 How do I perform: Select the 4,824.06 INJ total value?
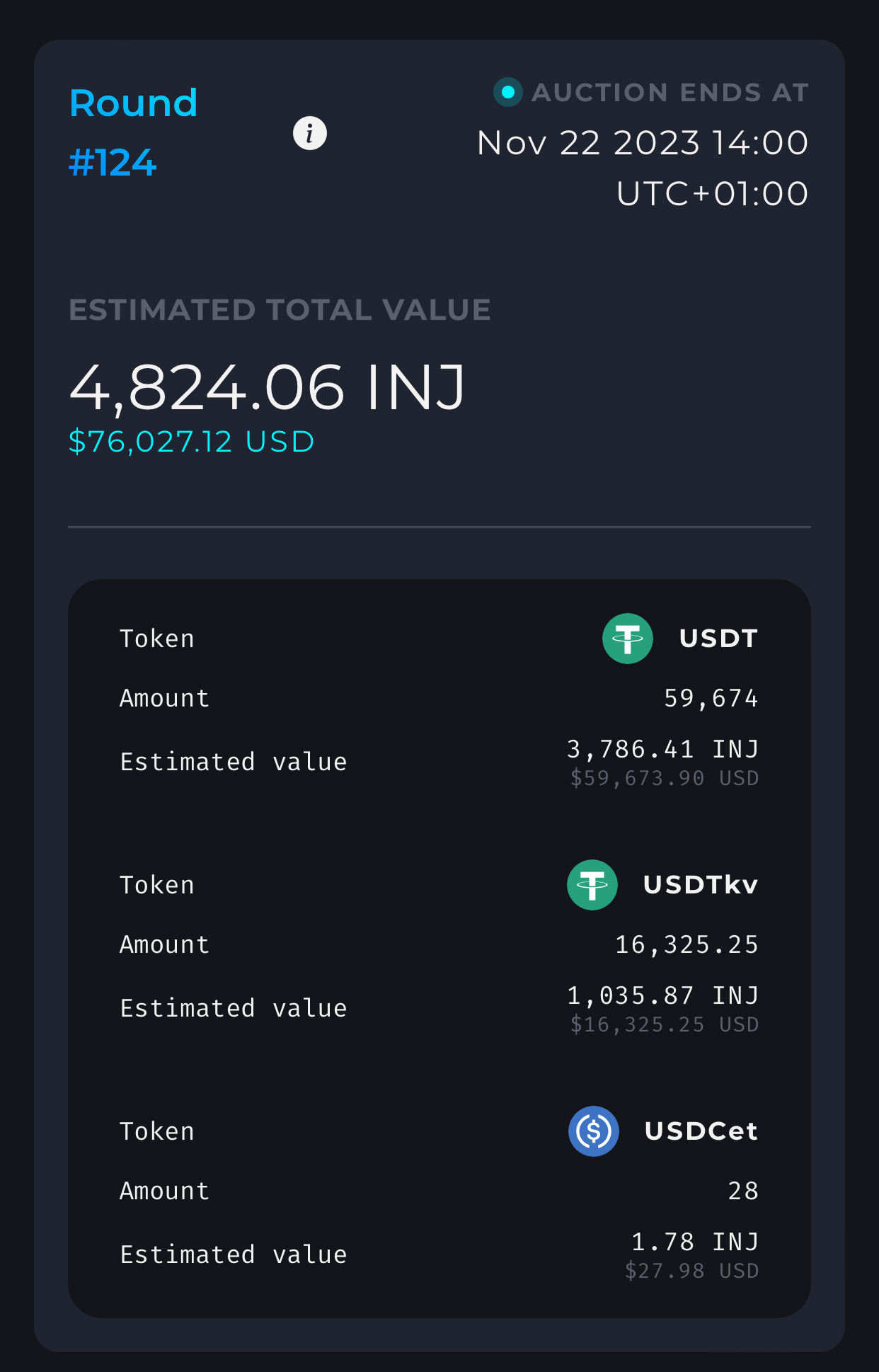268,387
